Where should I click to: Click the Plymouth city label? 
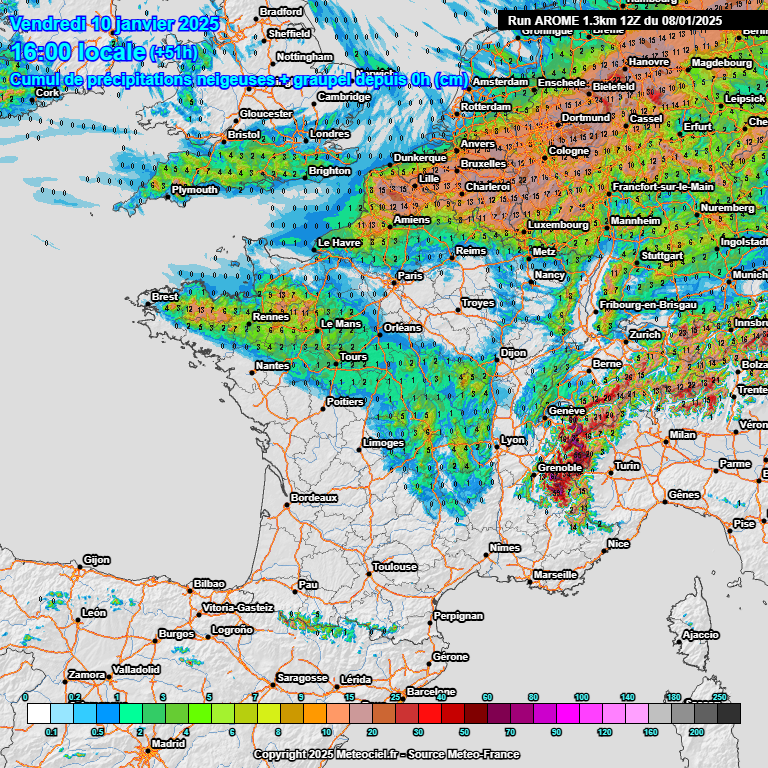coord(194,190)
